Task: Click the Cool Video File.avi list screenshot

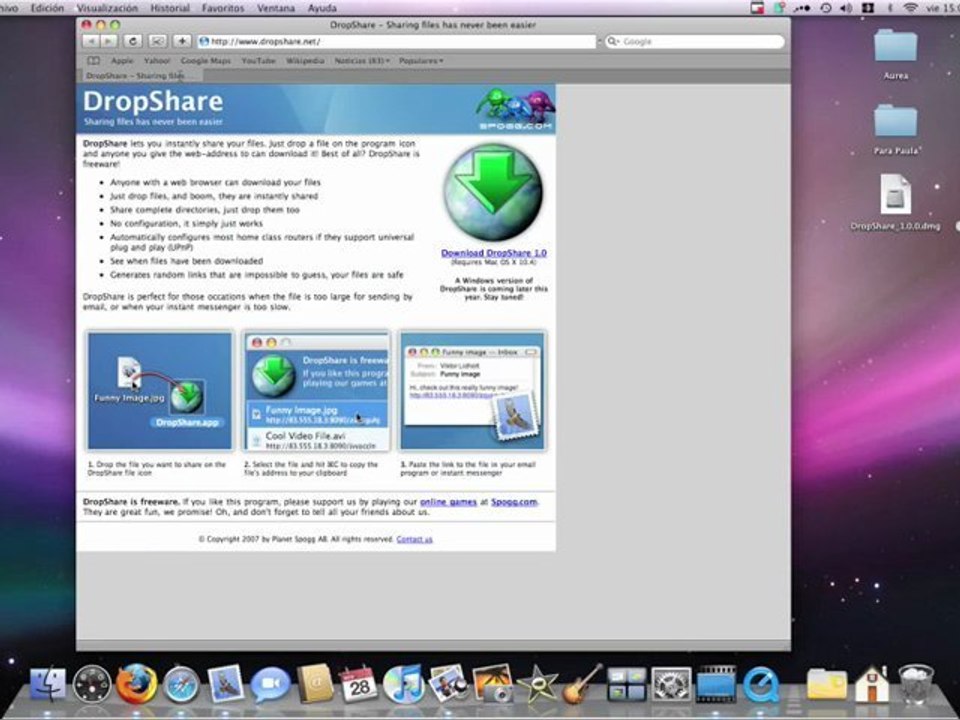Action: (317, 391)
